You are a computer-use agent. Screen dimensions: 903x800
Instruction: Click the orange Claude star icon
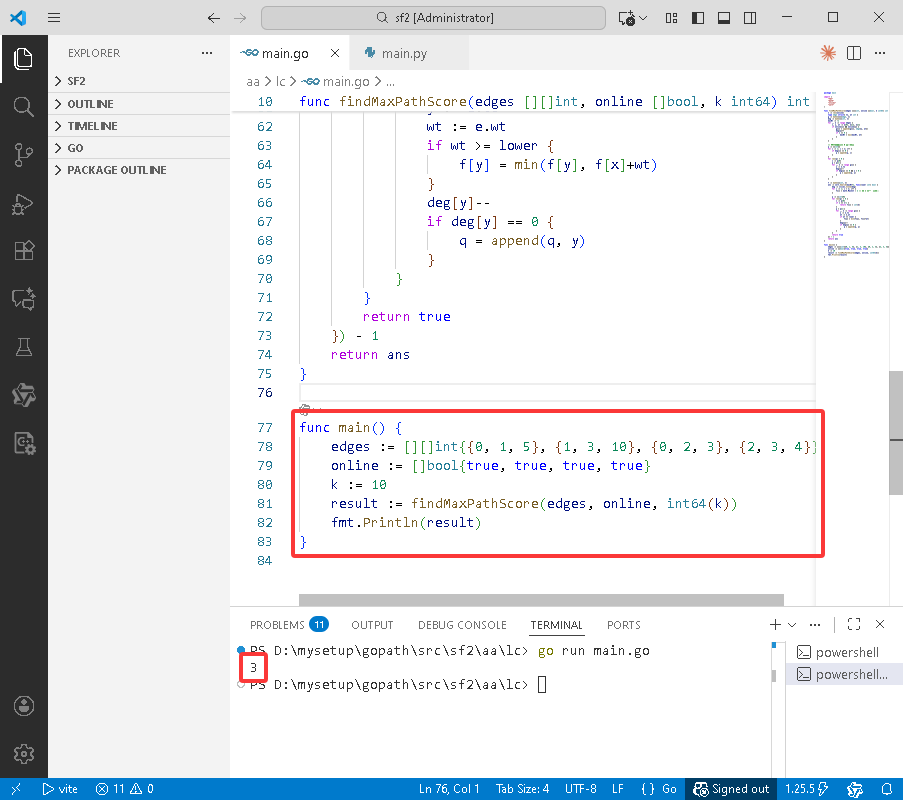point(828,53)
